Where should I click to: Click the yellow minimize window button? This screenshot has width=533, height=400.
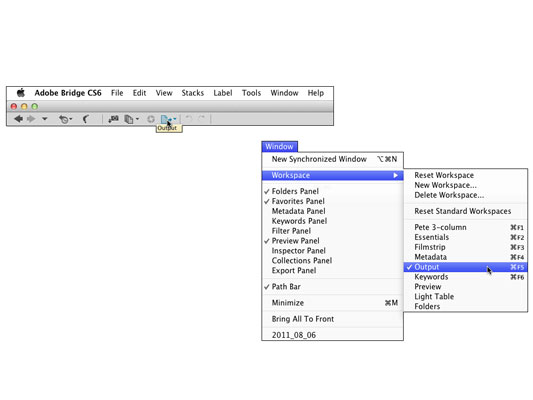24,106
